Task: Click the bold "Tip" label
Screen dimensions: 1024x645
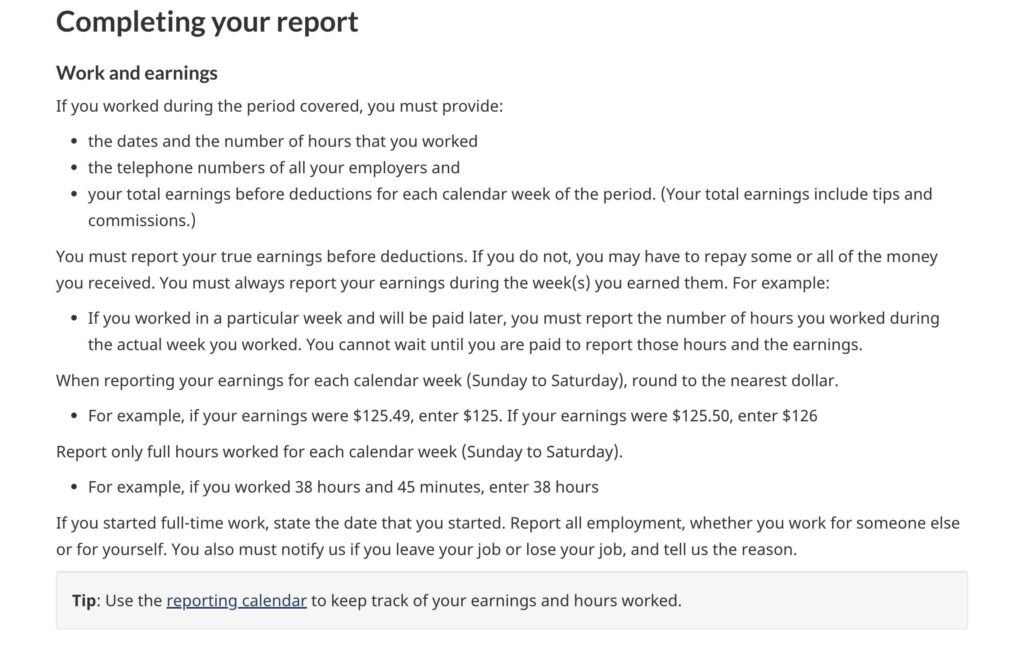Action: pyautogui.click(x=84, y=601)
